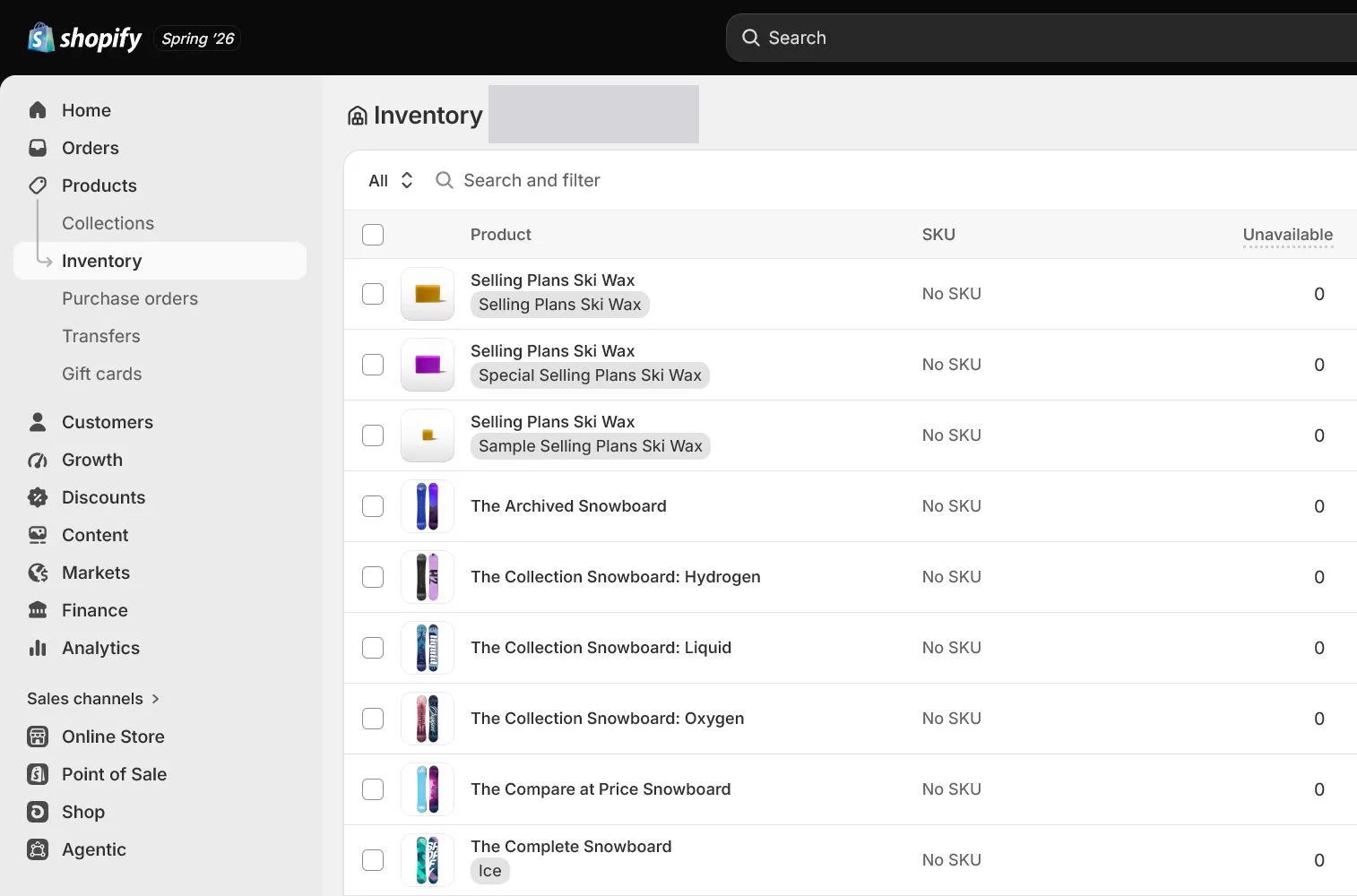Click No SKU in Archived Snowboard row
This screenshot has height=896, width=1357.
pos(952,506)
